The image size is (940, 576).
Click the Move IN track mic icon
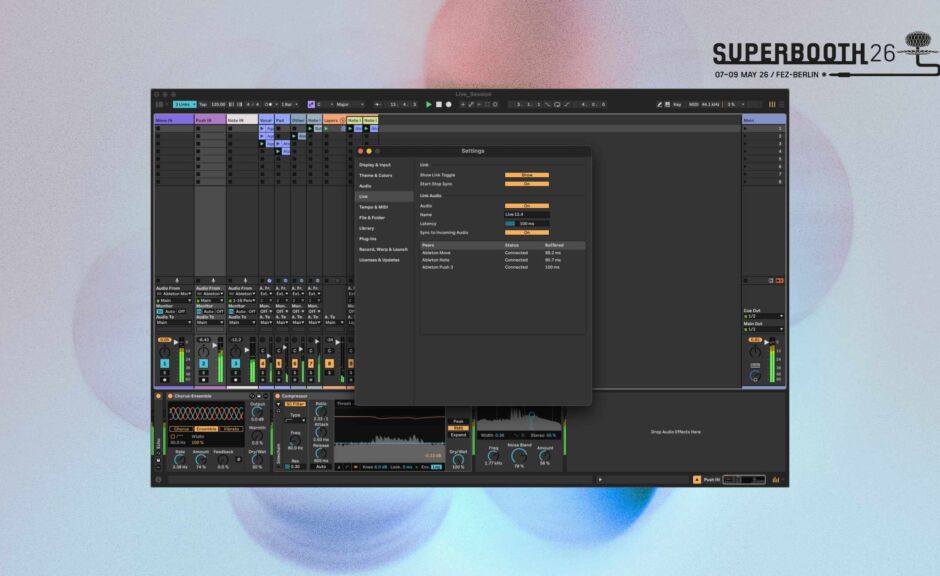coord(177,281)
